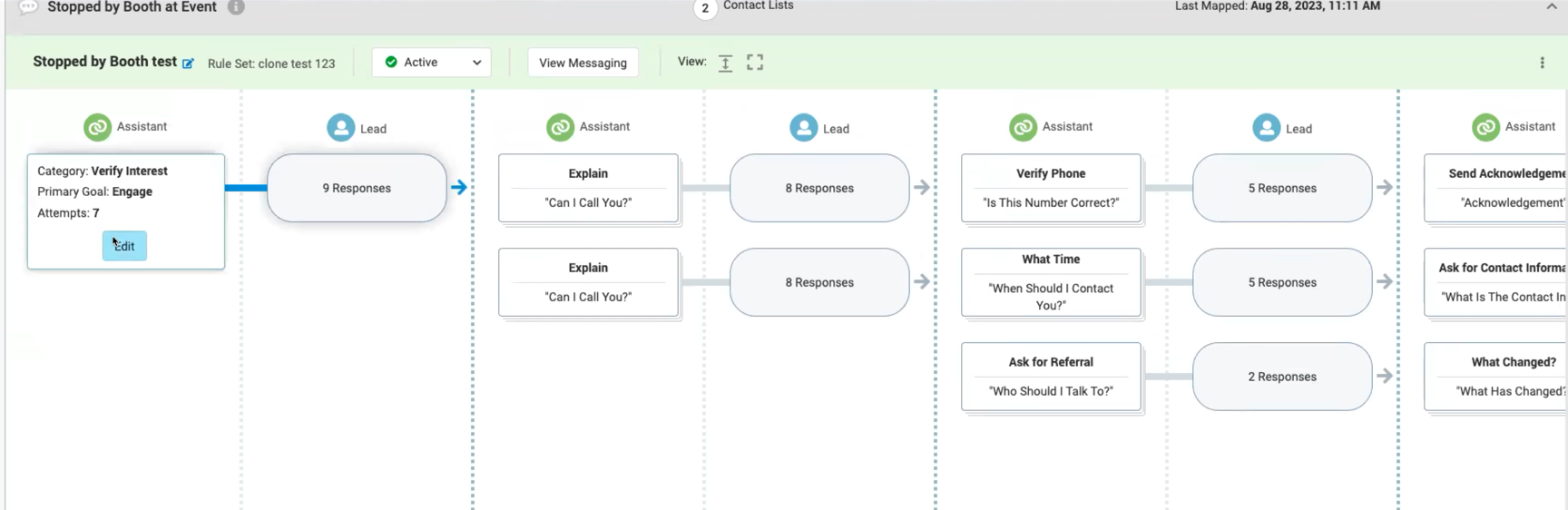
Task: Open the Verify Phone message card
Action: 1051,188
